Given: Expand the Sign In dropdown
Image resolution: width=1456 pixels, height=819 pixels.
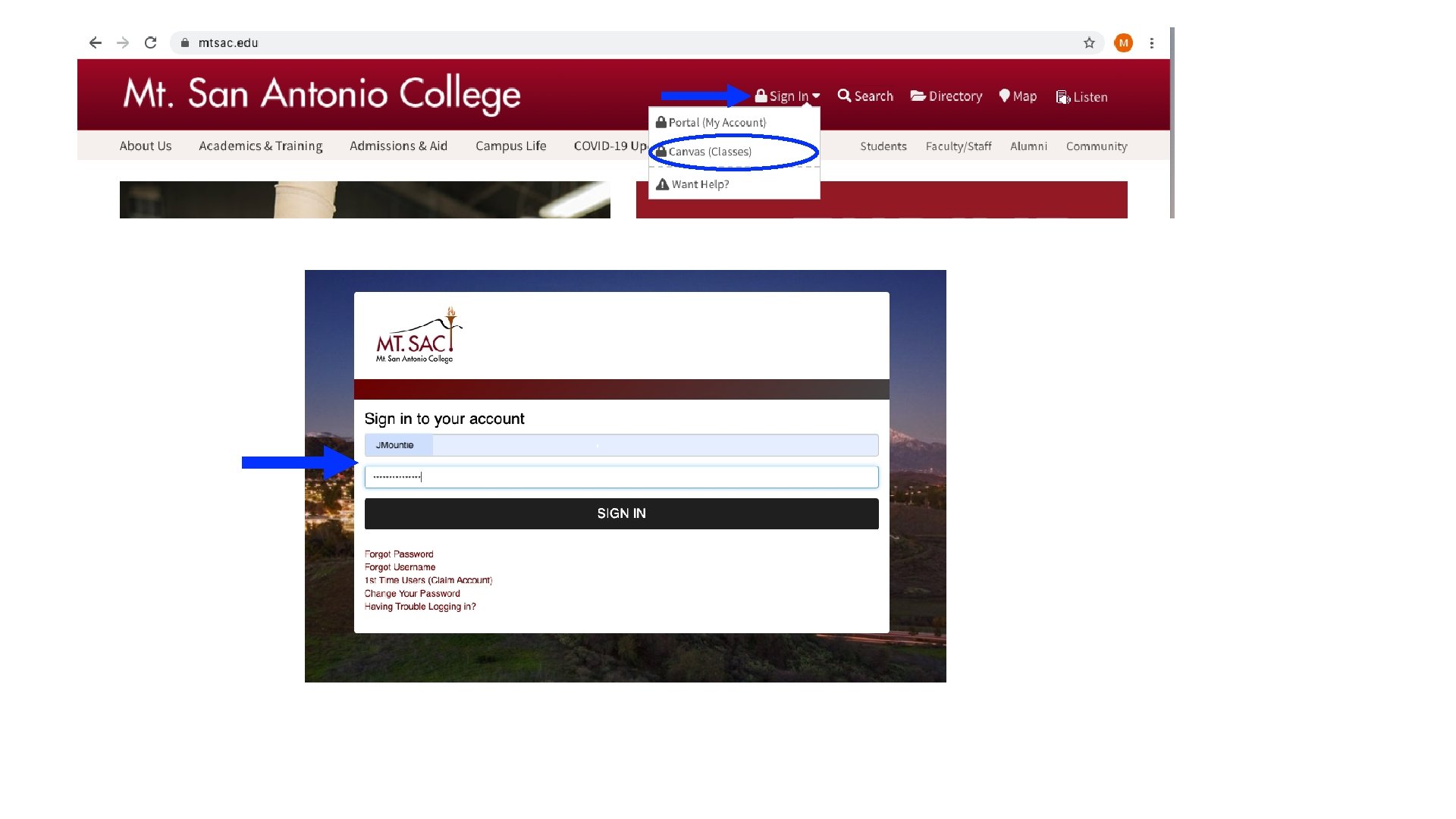Looking at the screenshot, I should (788, 96).
